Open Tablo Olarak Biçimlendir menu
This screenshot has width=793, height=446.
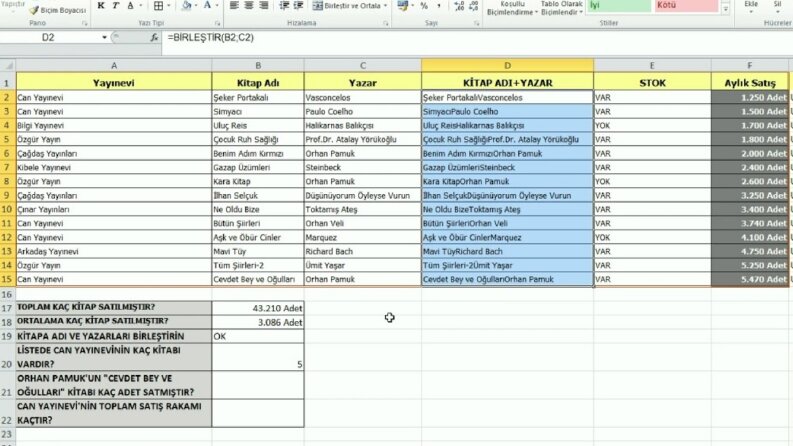tap(562, 8)
